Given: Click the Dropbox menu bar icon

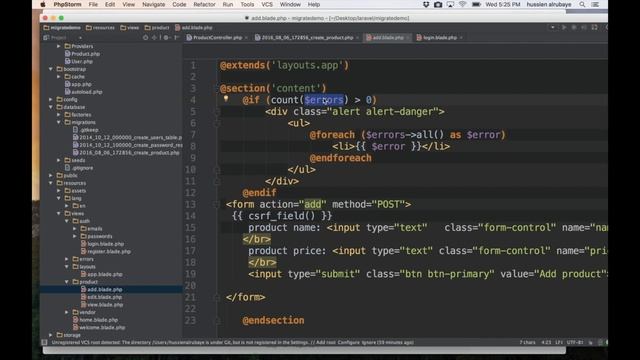Looking at the screenshot, I should (426, 4).
